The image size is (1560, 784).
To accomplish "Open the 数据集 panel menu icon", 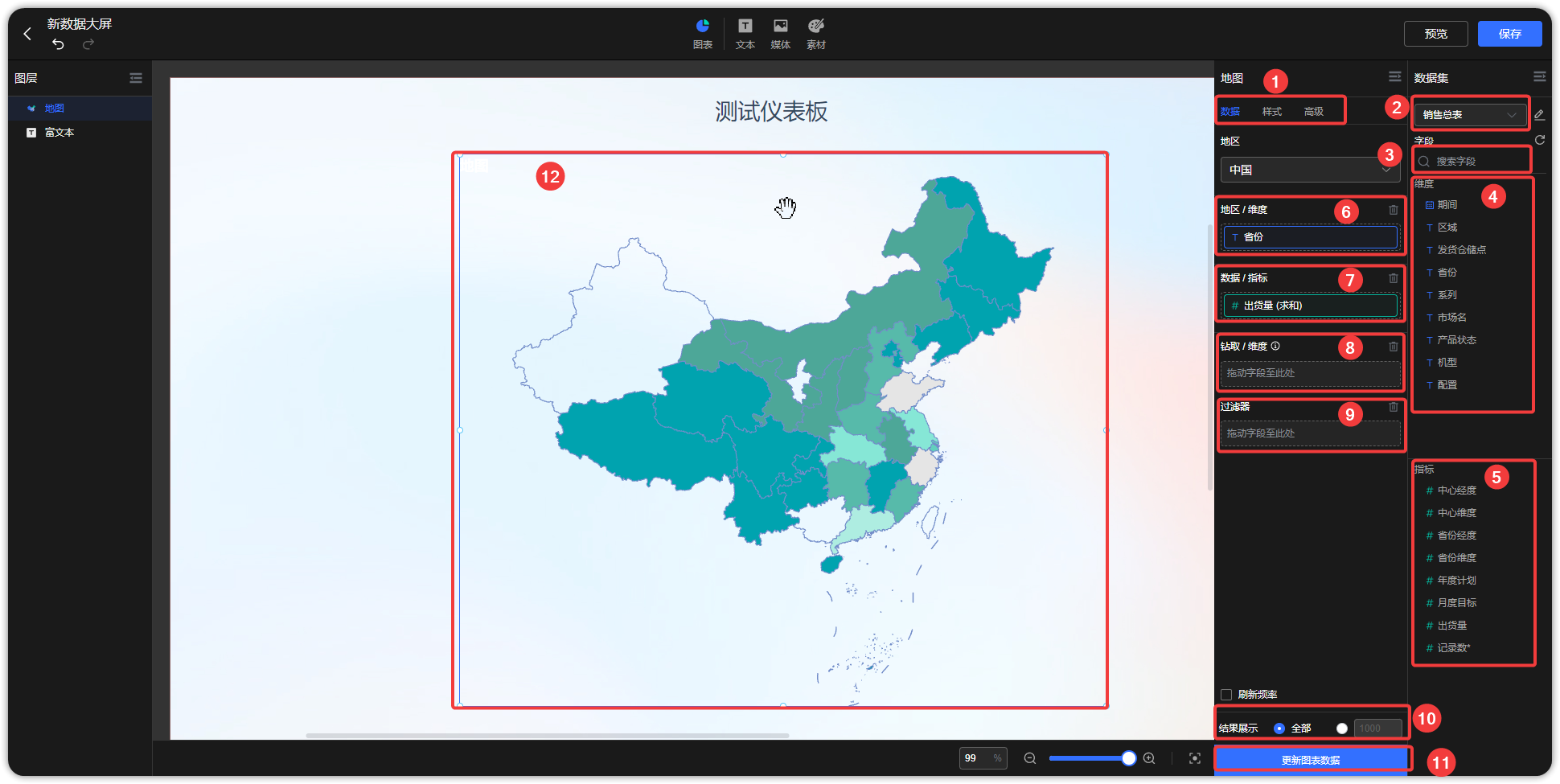I will point(1540,76).
